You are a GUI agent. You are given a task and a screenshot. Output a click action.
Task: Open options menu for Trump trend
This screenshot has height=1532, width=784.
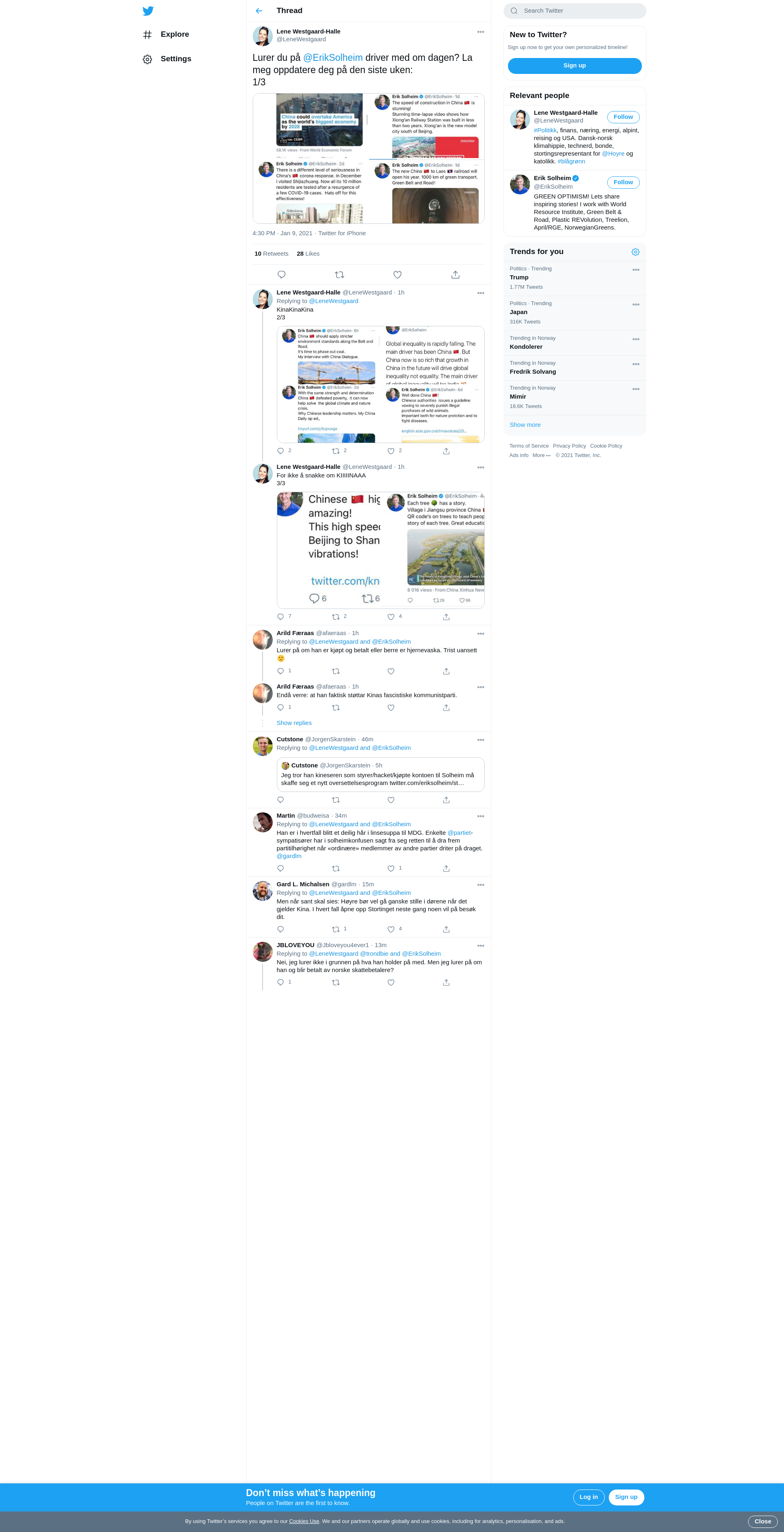(636, 270)
